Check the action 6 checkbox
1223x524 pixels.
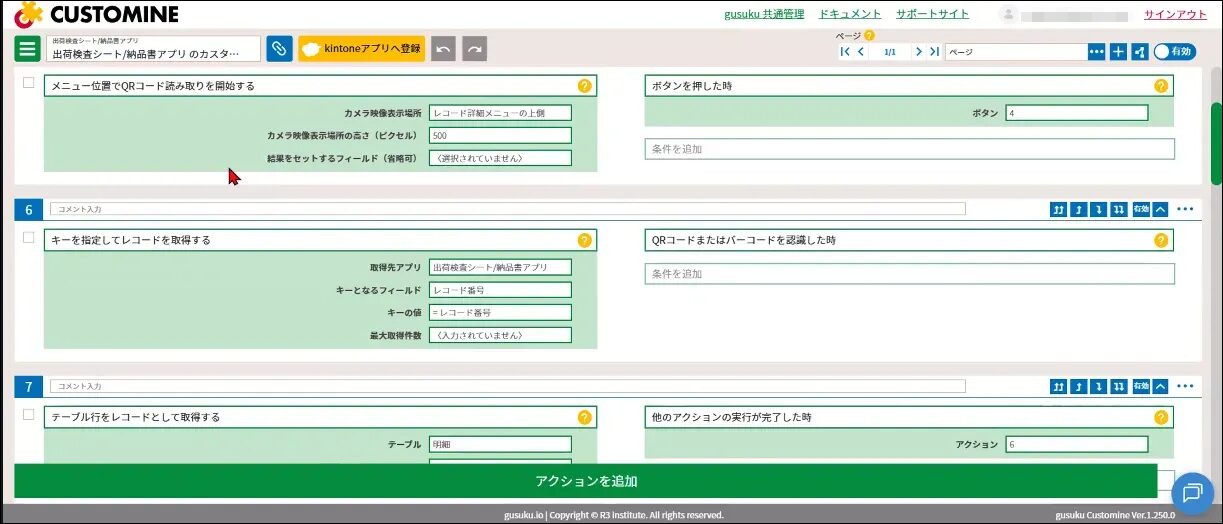click(x=29, y=237)
